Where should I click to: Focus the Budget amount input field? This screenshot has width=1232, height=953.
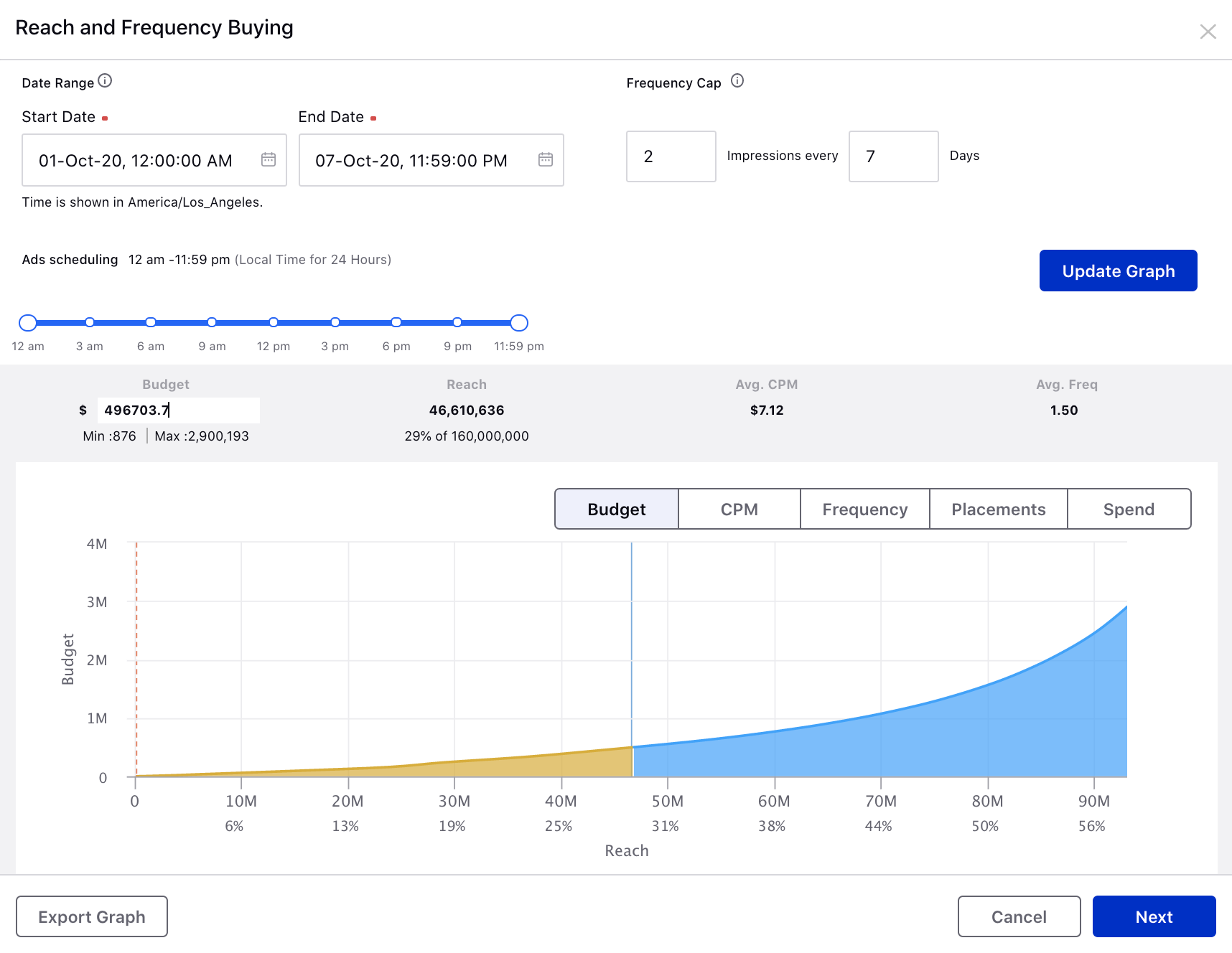(178, 410)
